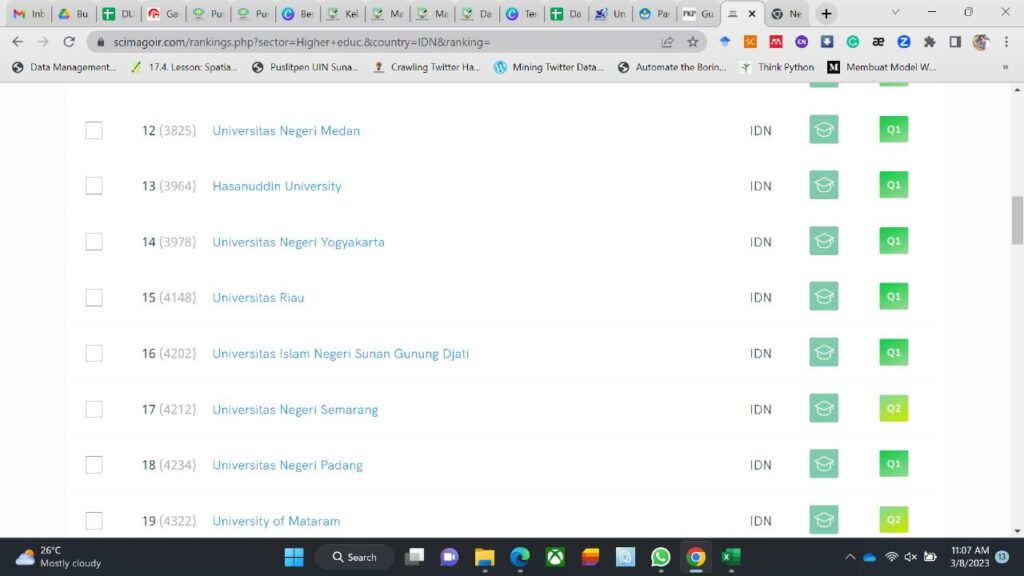
Task: Click the page's vertical scrollbar thumb
Action: (x=1017, y=220)
